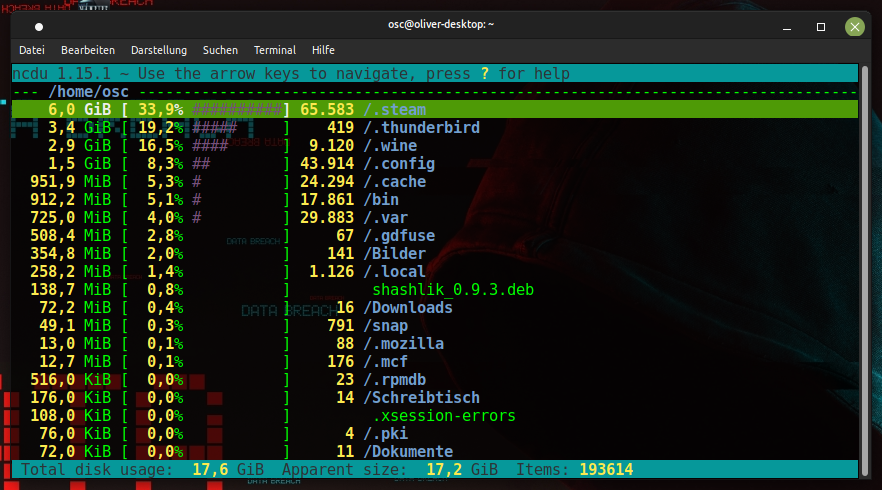
Task: Select the /.rpmdb directory row
Action: (x=435, y=380)
